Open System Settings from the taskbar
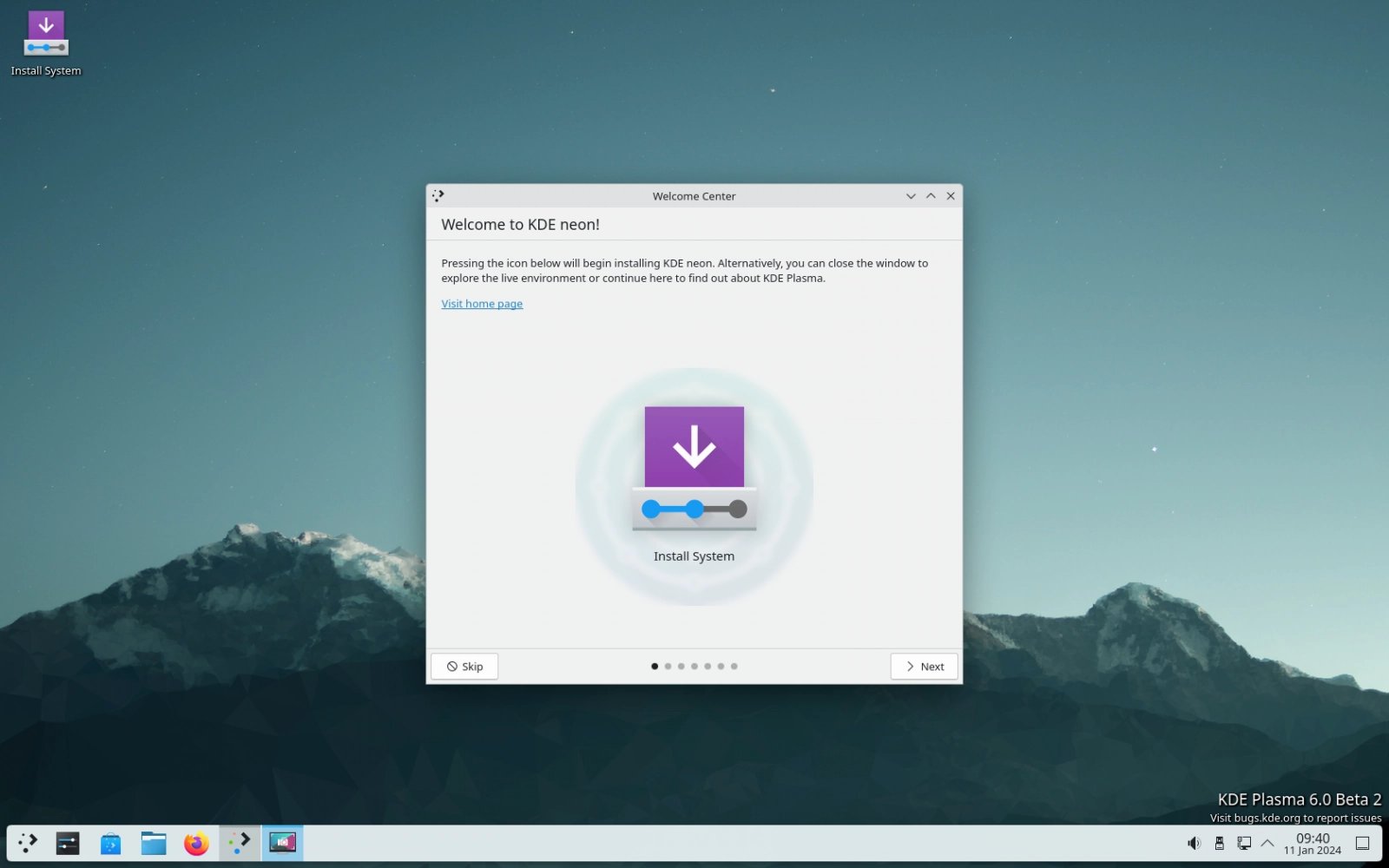This screenshot has width=1389, height=868. (x=68, y=843)
